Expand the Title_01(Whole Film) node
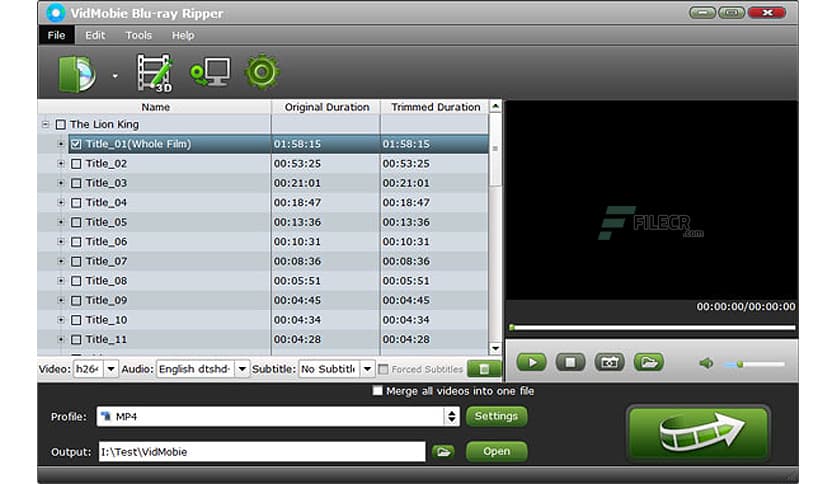 pyautogui.click(x=61, y=144)
